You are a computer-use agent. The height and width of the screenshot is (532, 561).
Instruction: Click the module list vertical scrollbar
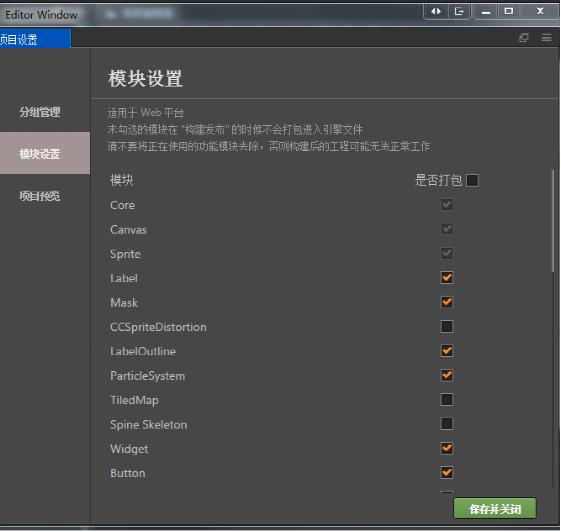click(x=553, y=221)
